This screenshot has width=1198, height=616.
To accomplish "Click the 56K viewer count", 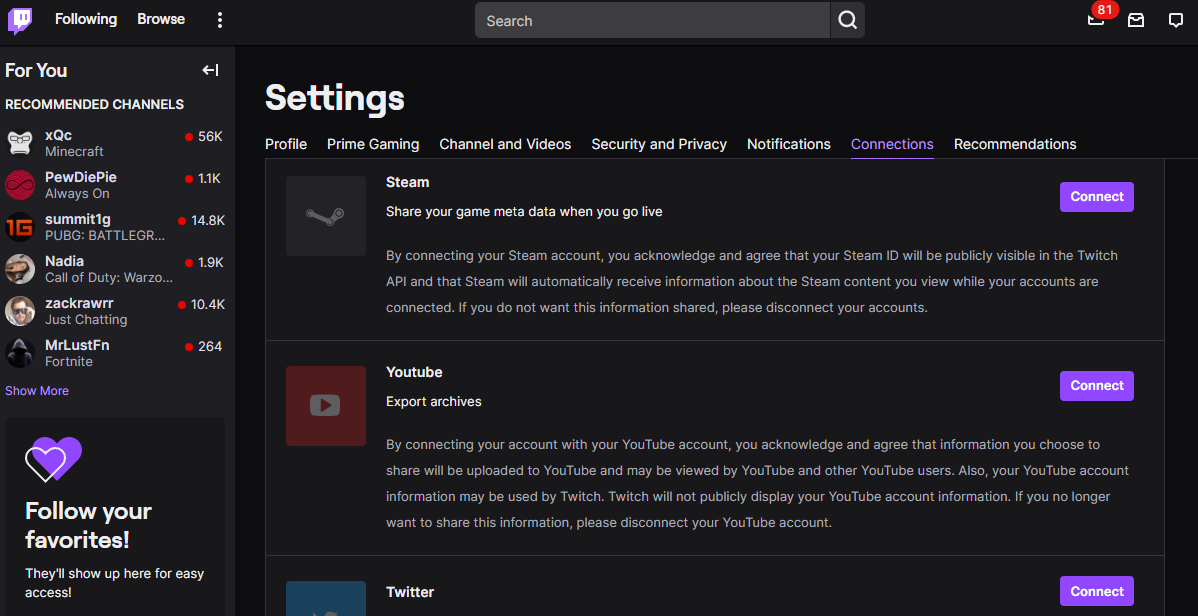I will click(210, 137).
